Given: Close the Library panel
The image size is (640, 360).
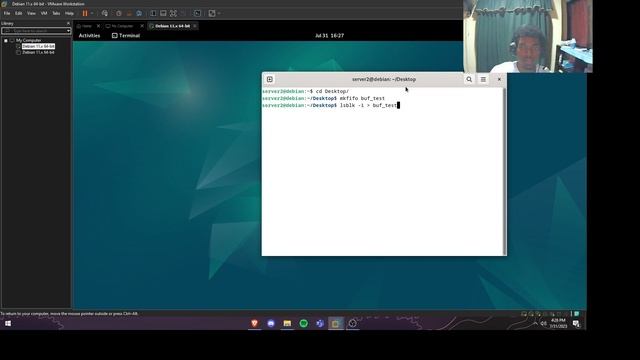Looking at the screenshot, I should 68,23.
